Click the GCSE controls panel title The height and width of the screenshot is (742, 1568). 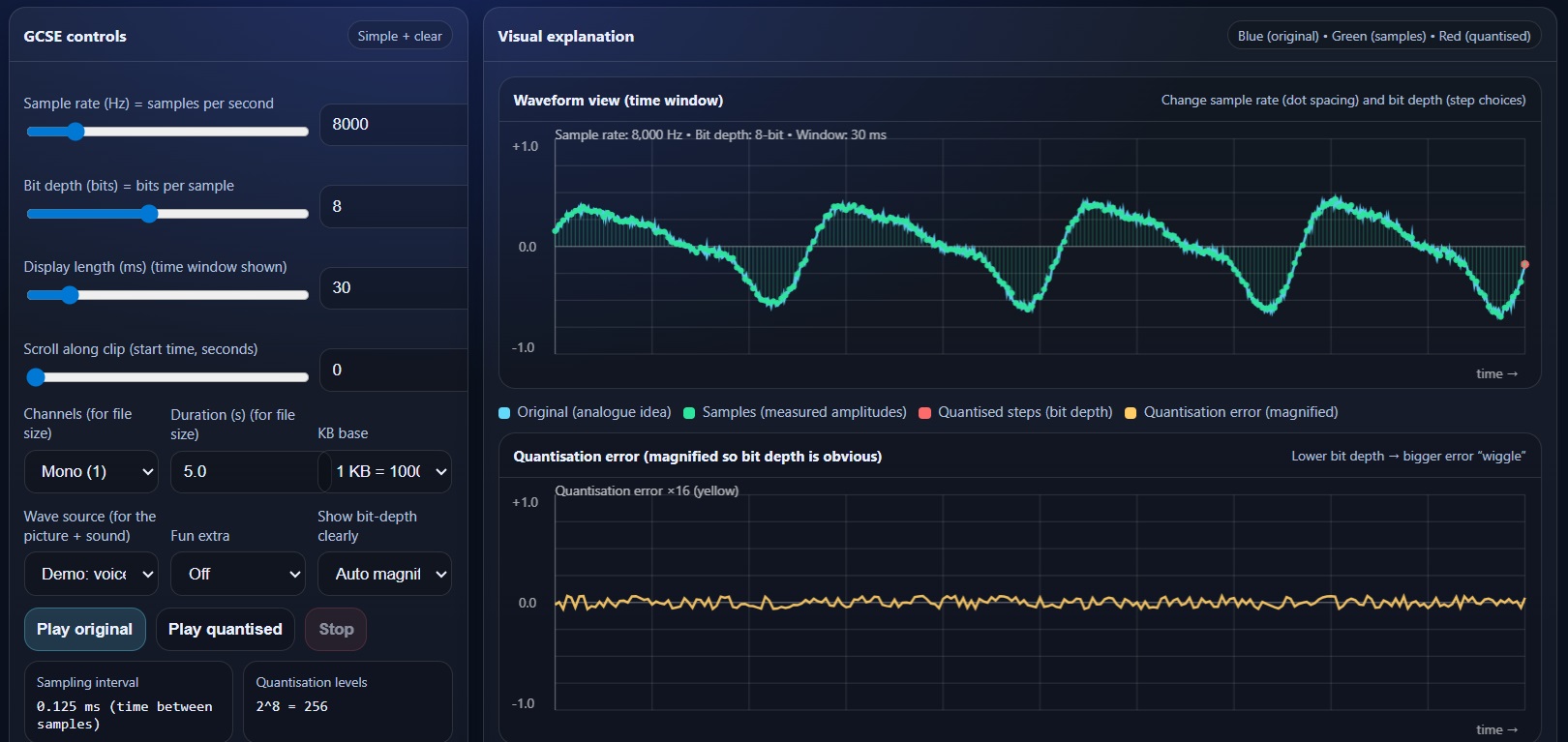(75, 37)
